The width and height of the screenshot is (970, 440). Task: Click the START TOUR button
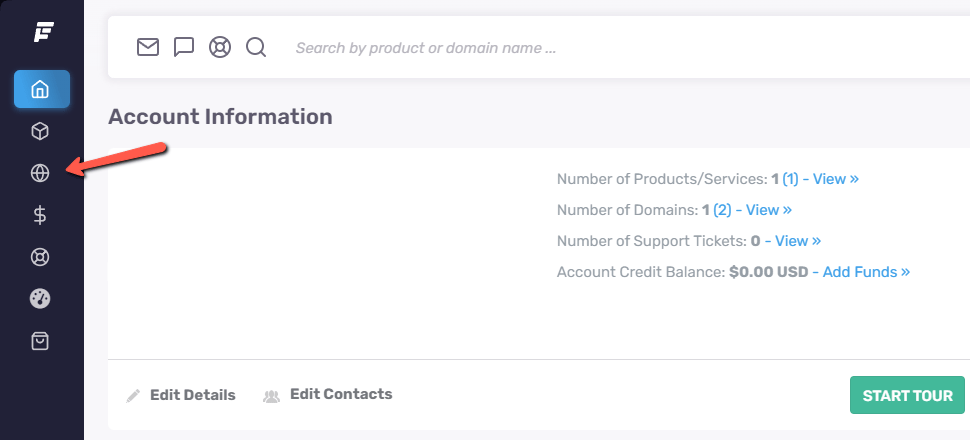coord(907,395)
